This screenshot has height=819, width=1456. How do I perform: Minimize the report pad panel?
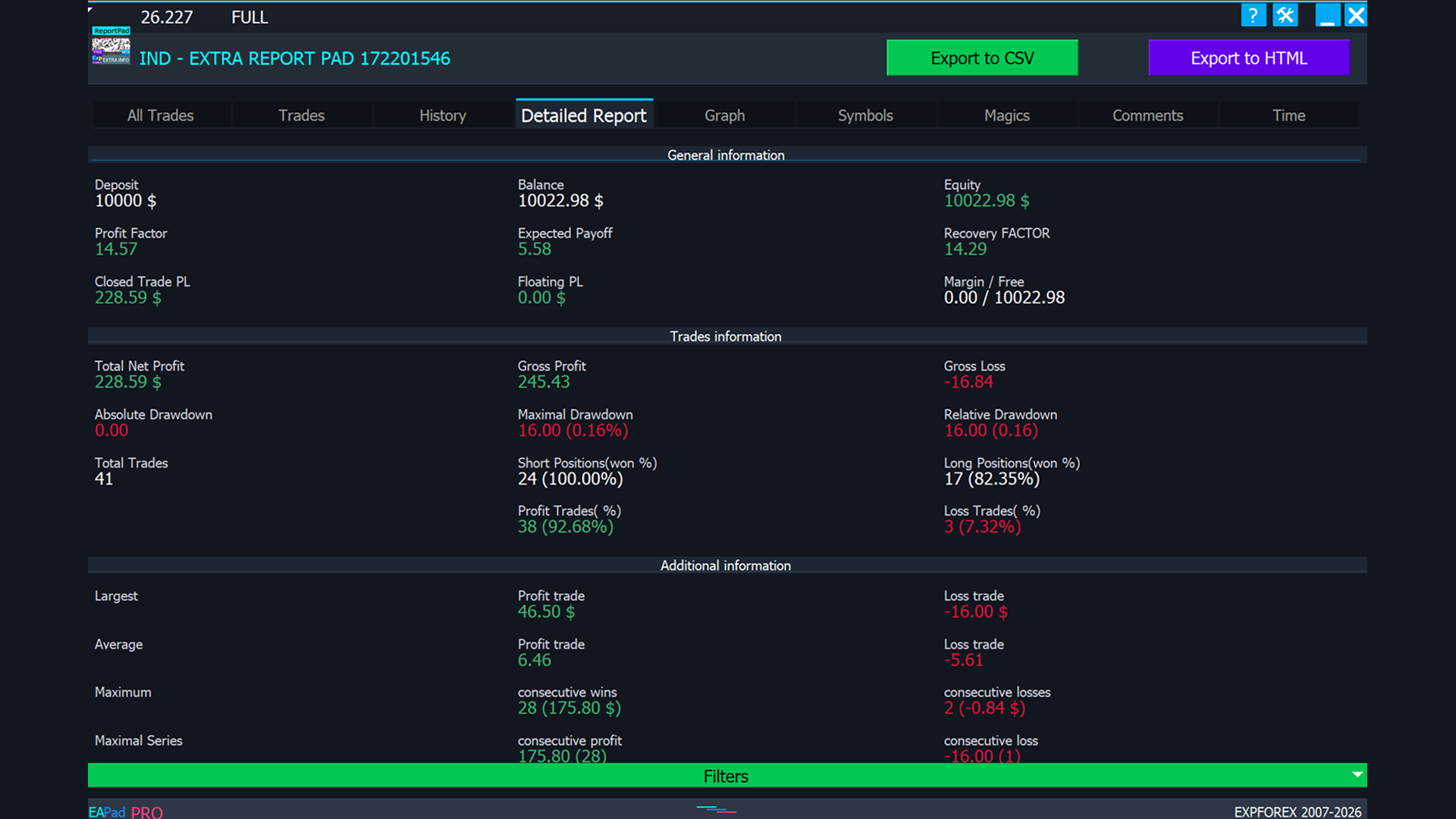pos(1327,15)
